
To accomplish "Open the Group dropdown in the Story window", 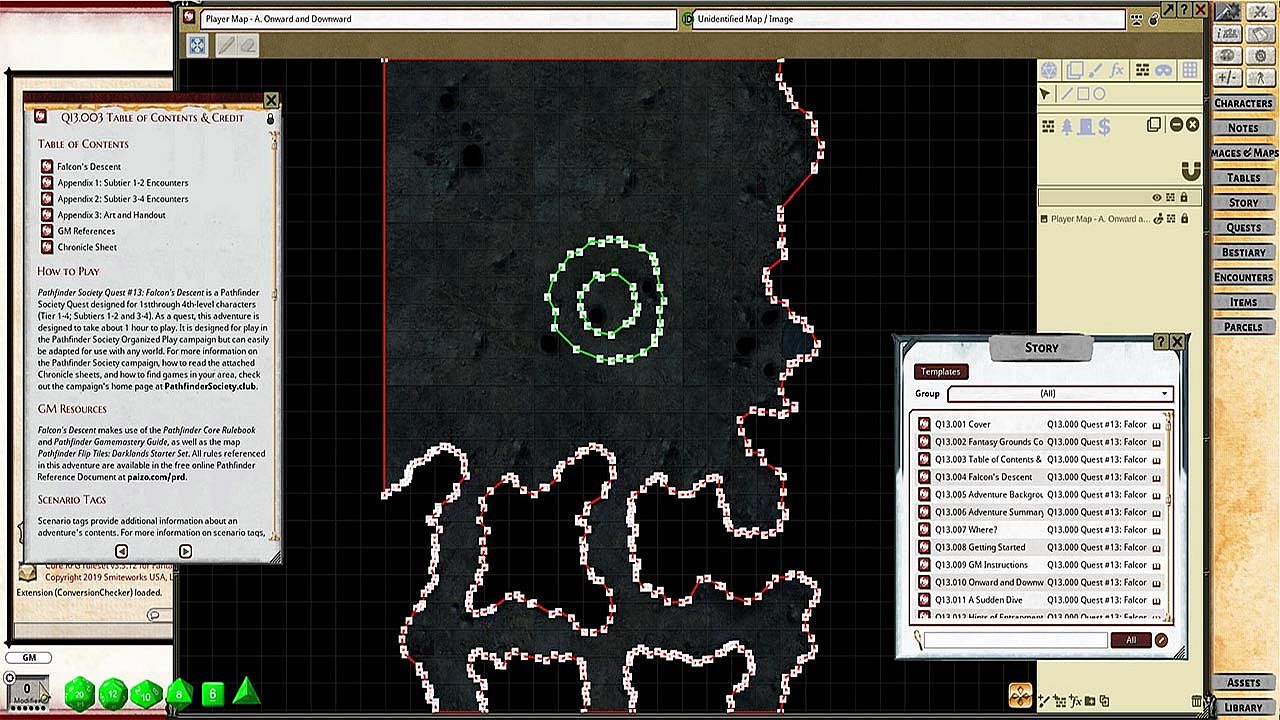I will [x=1060, y=394].
